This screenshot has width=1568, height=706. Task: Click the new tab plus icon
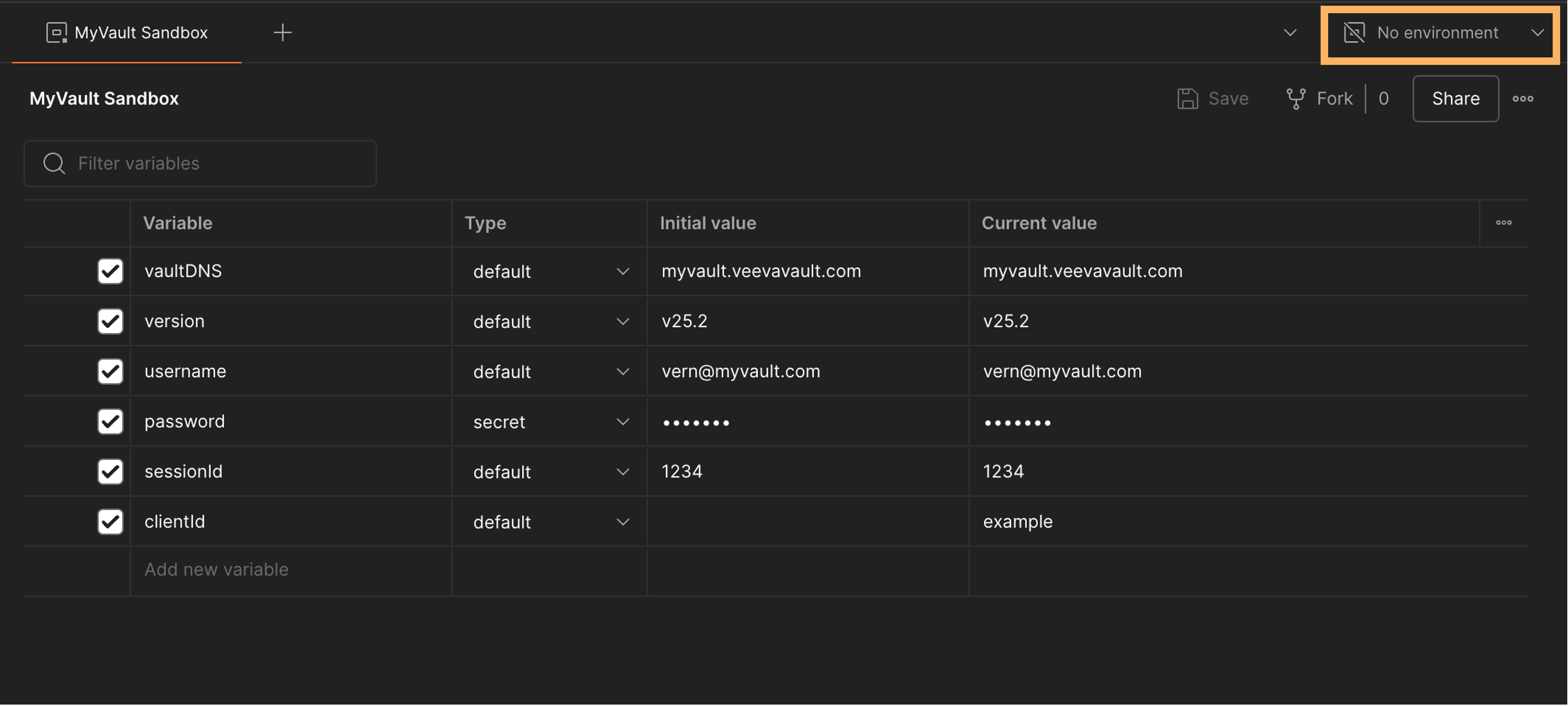click(x=283, y=33)
